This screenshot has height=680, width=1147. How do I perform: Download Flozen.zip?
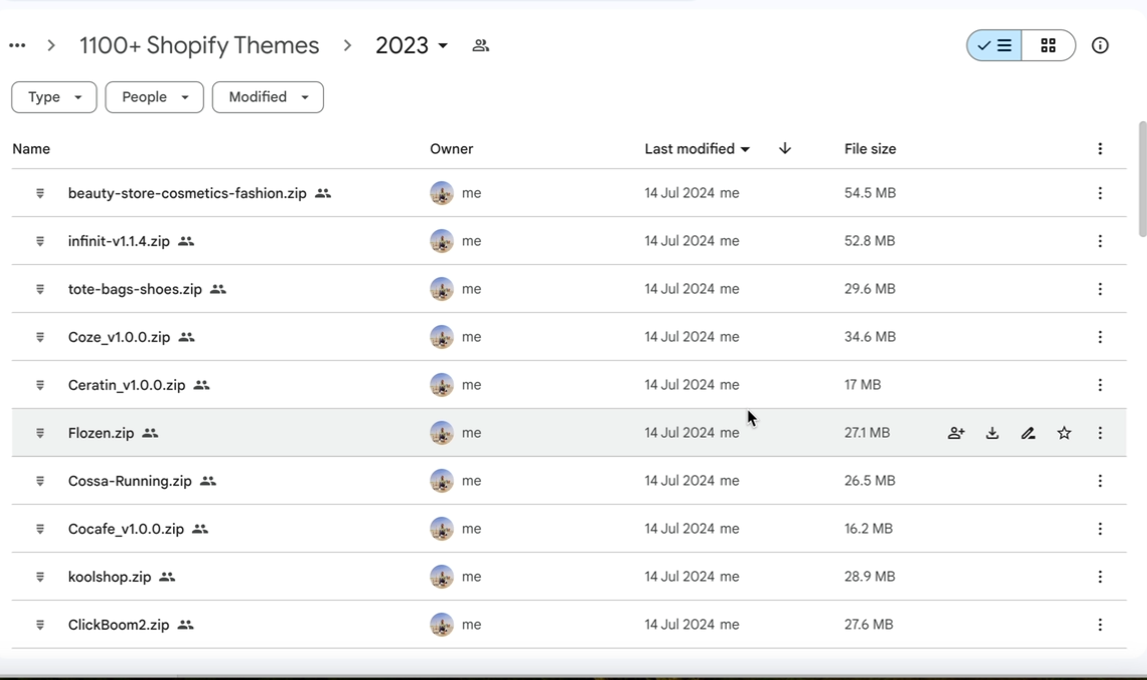pyautogui.click(x=992, y=433)
